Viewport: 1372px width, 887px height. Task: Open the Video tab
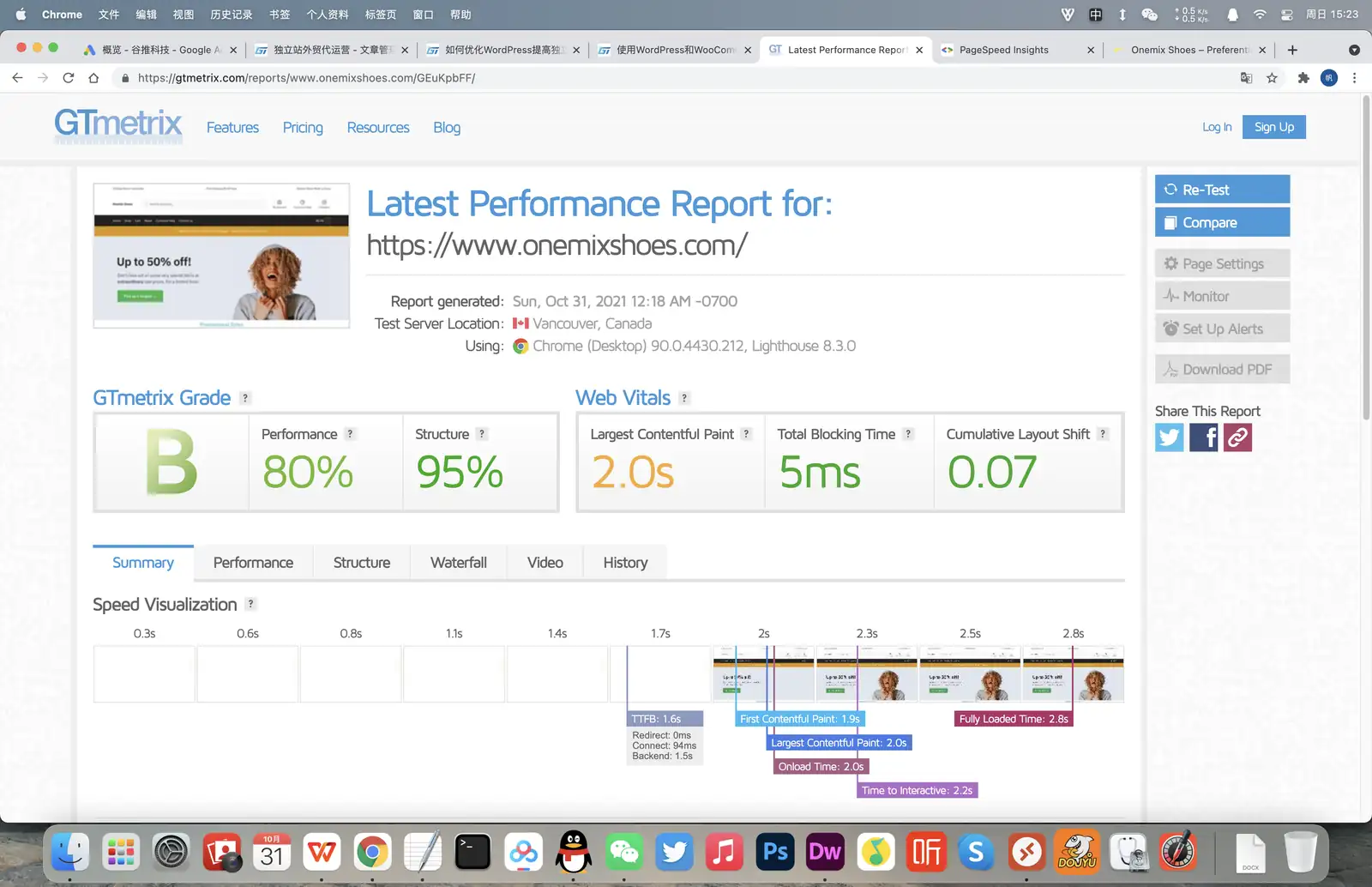tap(545, 563)
